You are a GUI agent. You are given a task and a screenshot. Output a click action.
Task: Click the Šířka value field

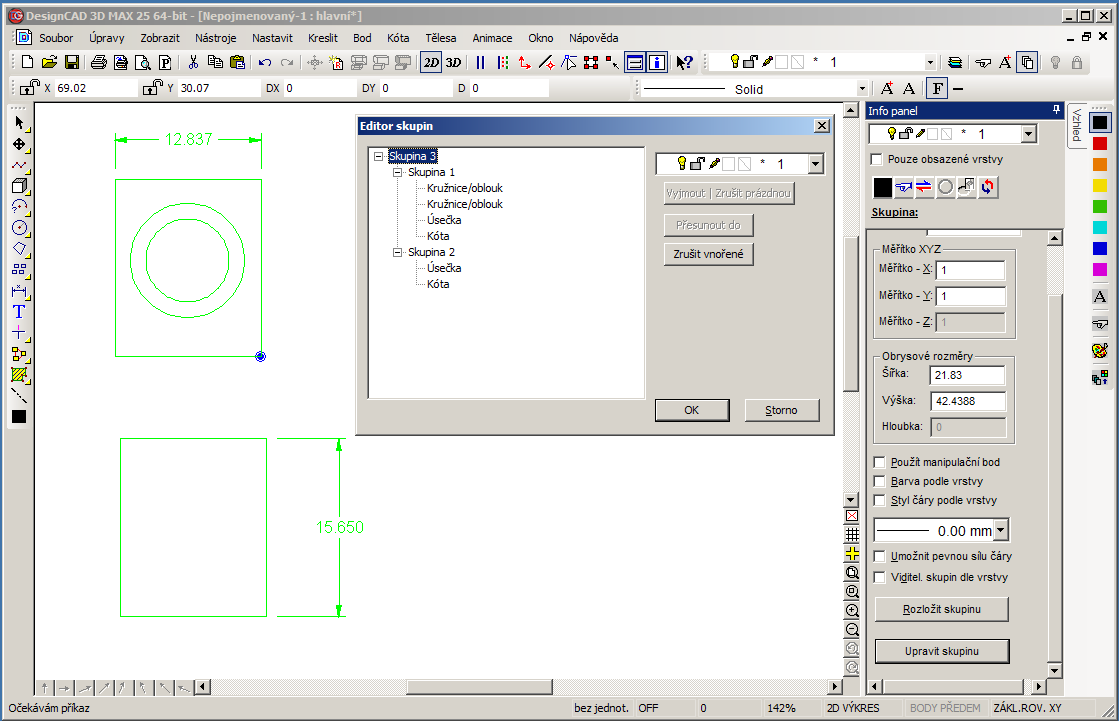point(968,375)
